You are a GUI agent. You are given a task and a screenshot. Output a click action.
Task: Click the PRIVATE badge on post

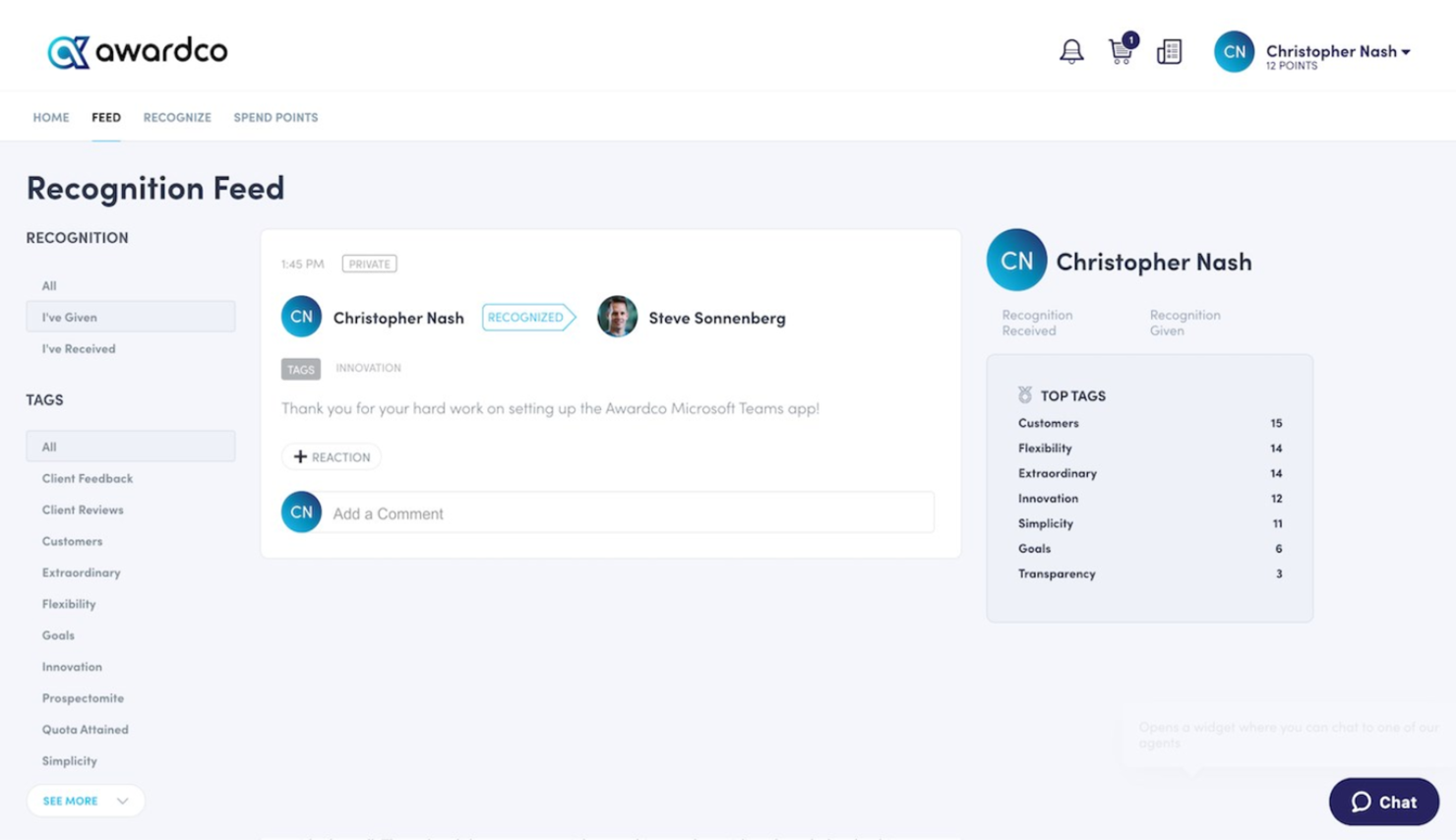tap(369, 264)
